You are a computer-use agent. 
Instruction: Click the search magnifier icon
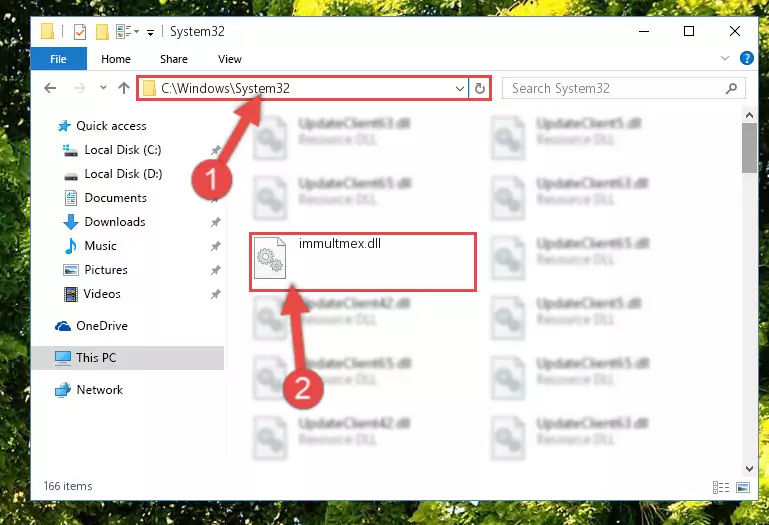[731, 88]
